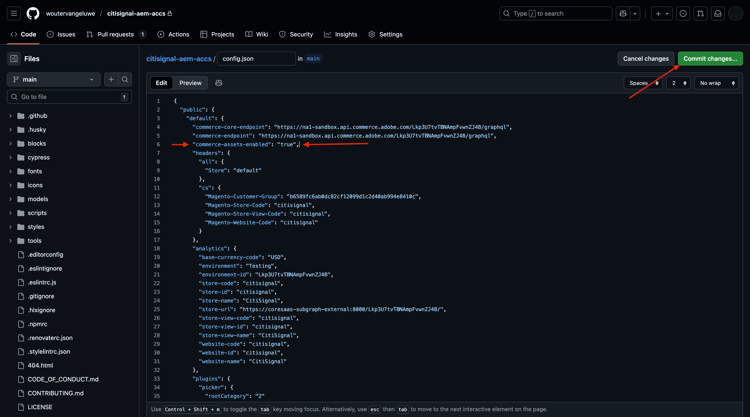
Task: Open the .eslintrc.js file
Action: [x=42, y=282]
